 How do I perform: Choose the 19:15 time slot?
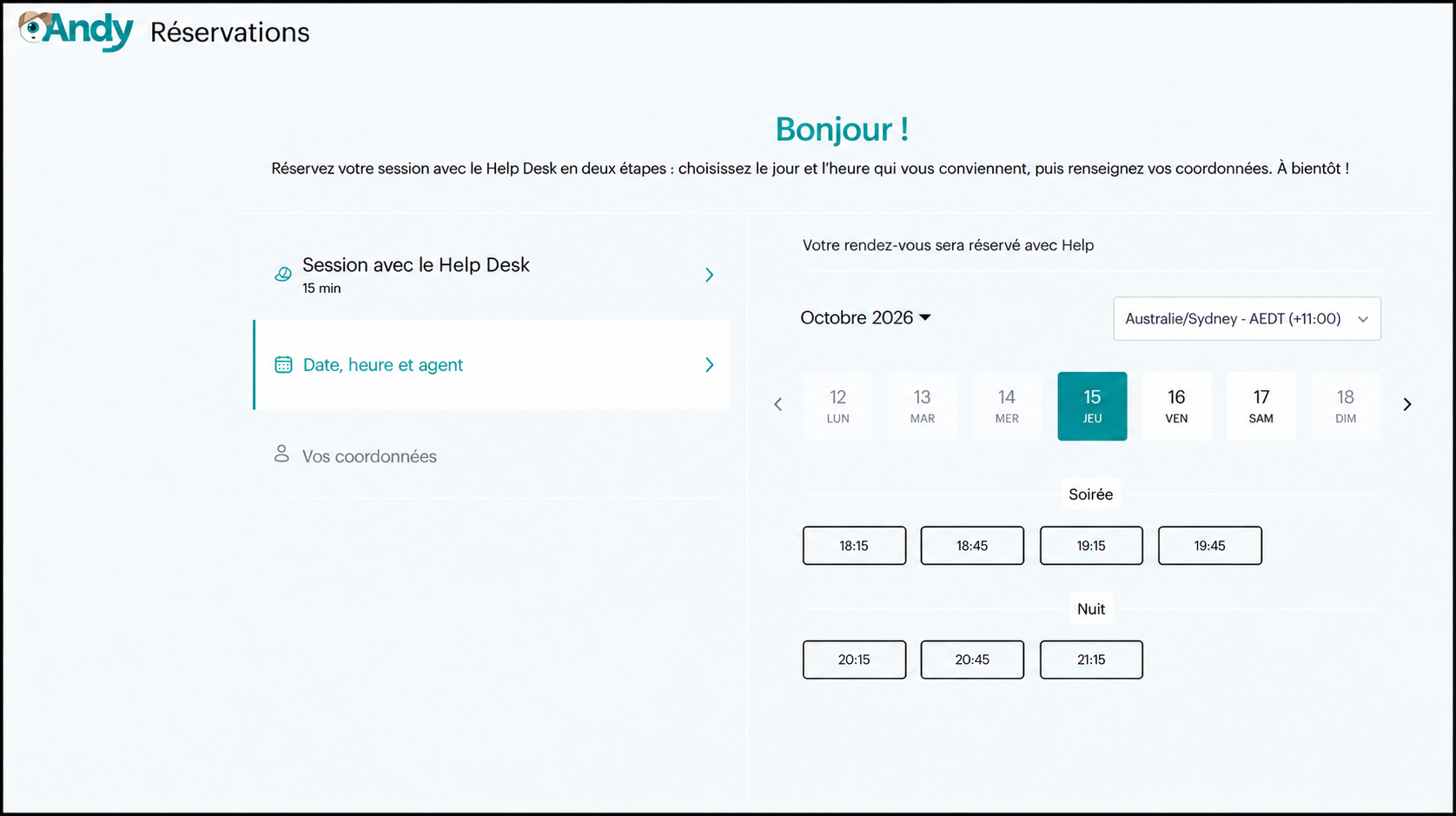(1091, 546)
